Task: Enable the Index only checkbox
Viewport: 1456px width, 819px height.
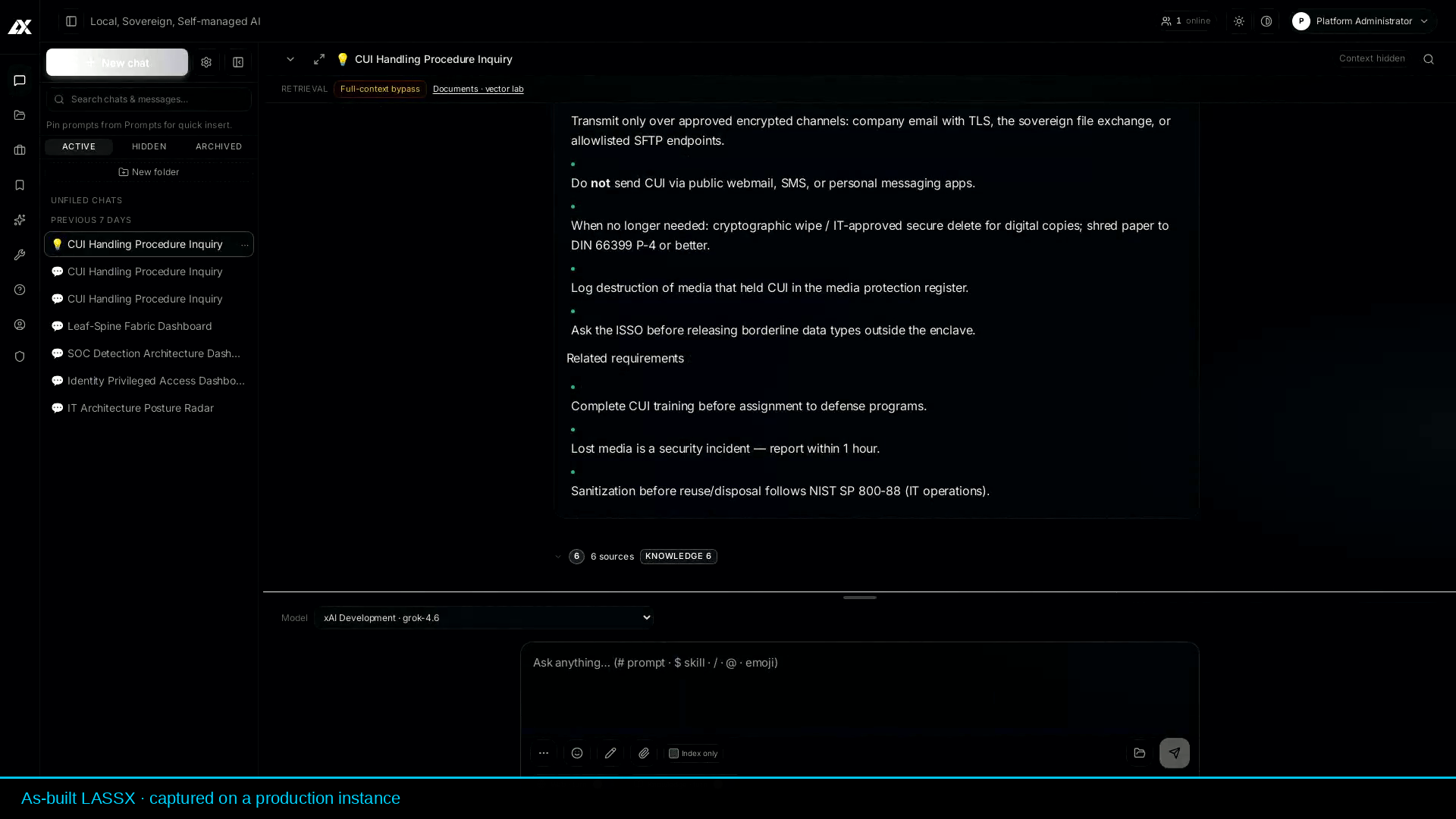Action: pyautogui.click(x=673, y=753)
